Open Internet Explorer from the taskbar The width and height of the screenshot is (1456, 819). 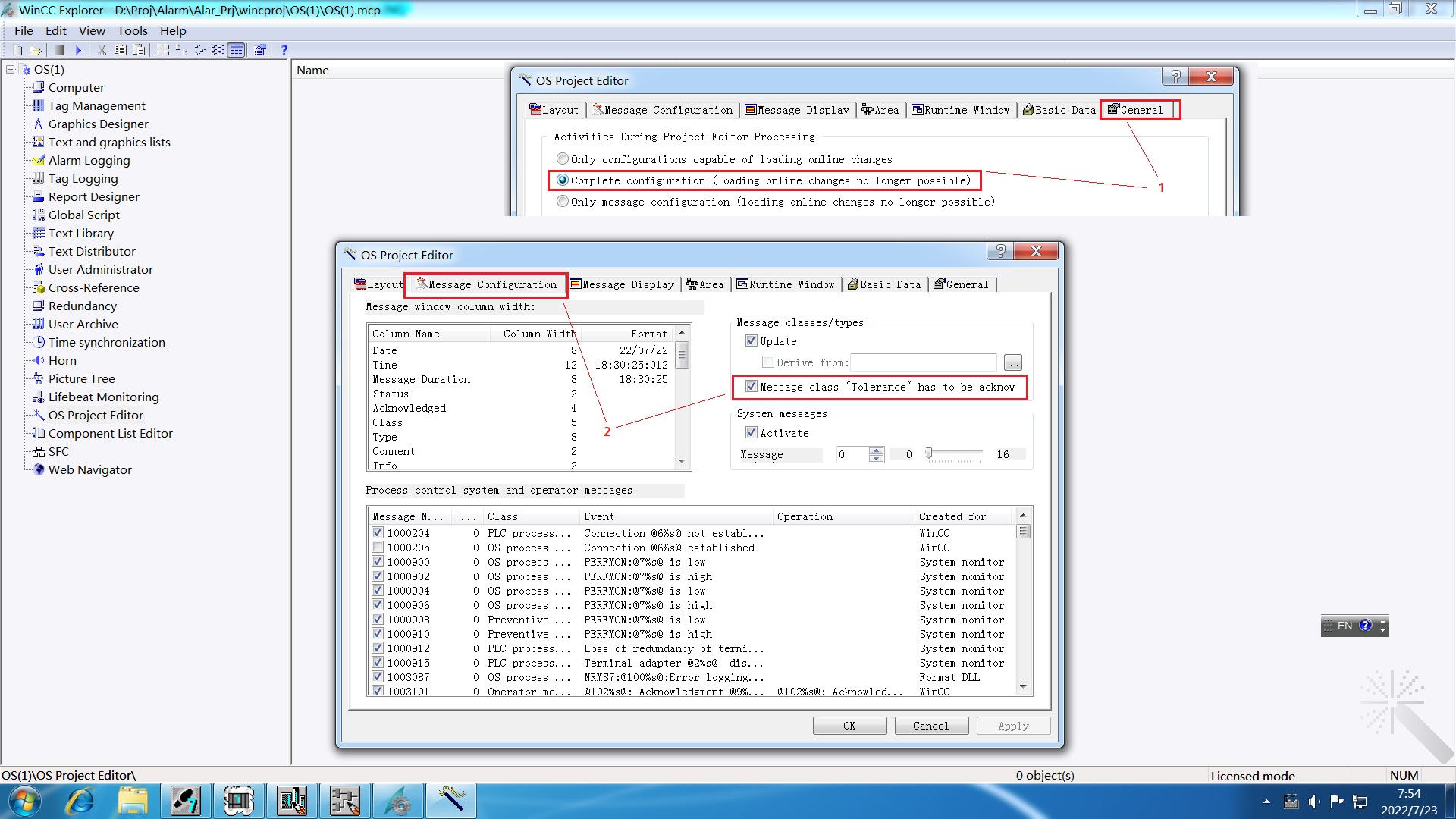point(80,801)
